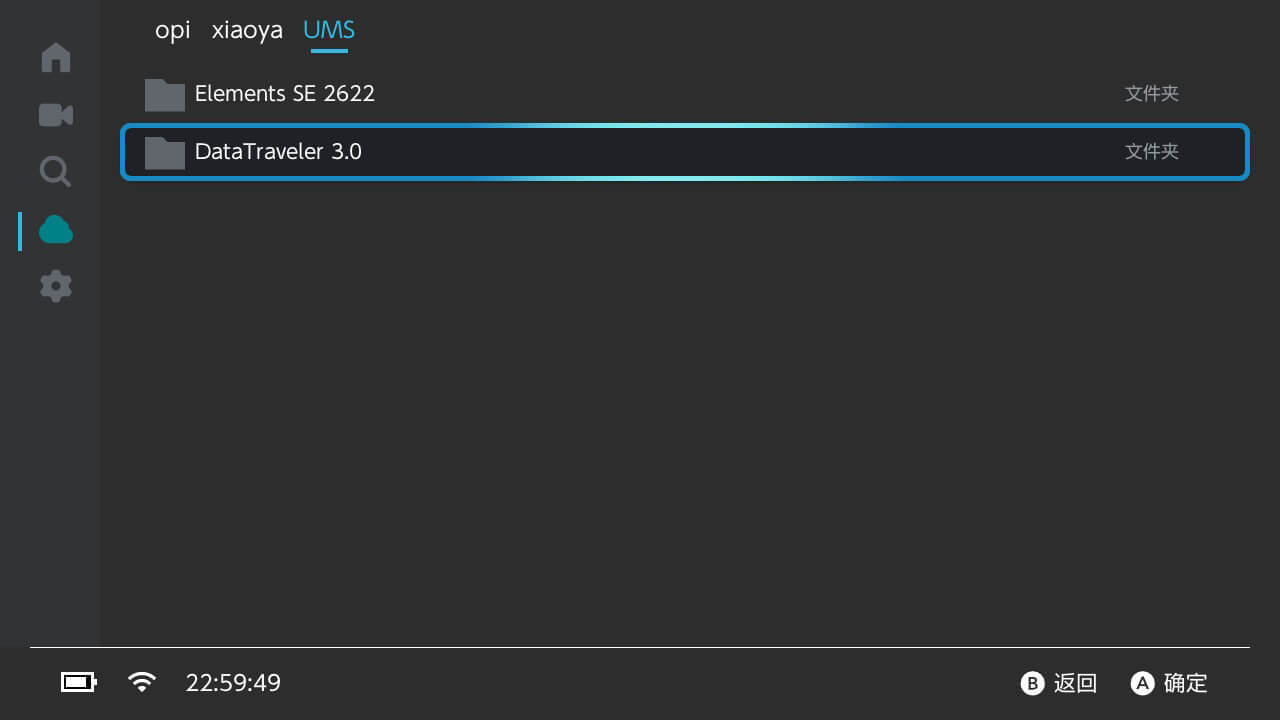Open the video camera section icon
Image resolution: width=1280 pixels, height=720 pixels.
point(56,115)
